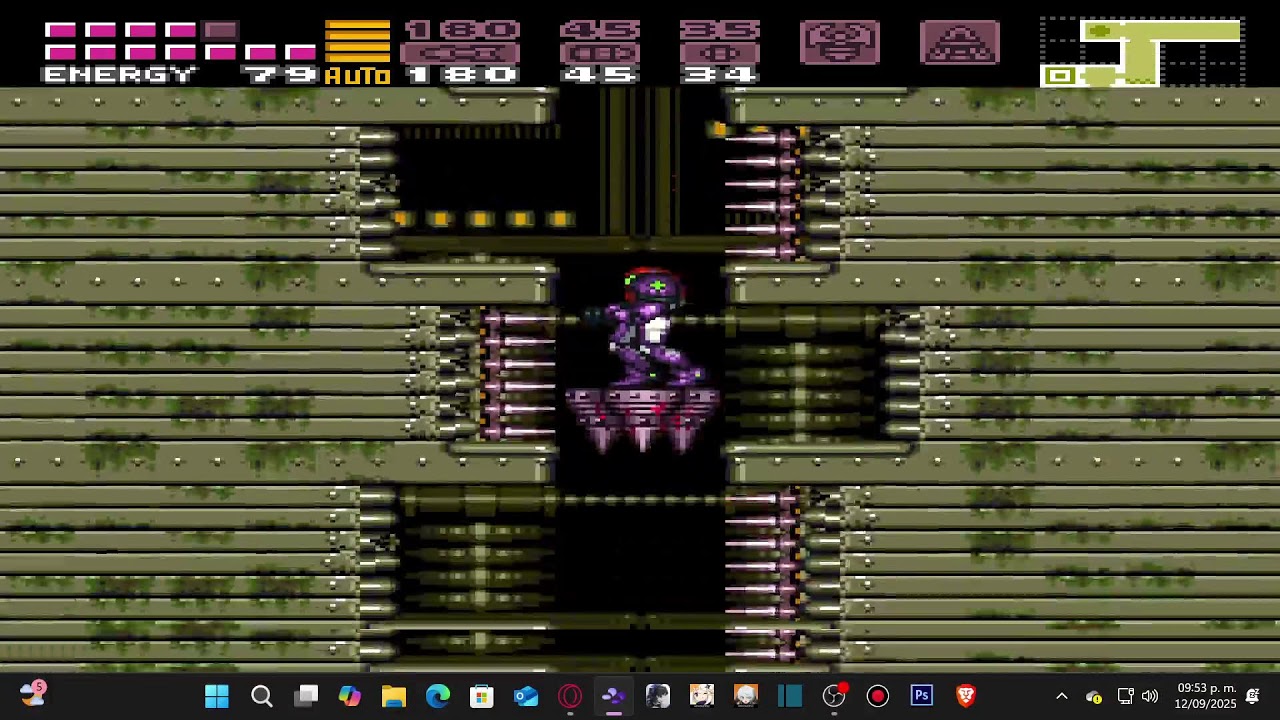The width and height of the screenshot is (1280, 720).
Task: Open the weather widget on the taskbar
Action: point(32,694)
